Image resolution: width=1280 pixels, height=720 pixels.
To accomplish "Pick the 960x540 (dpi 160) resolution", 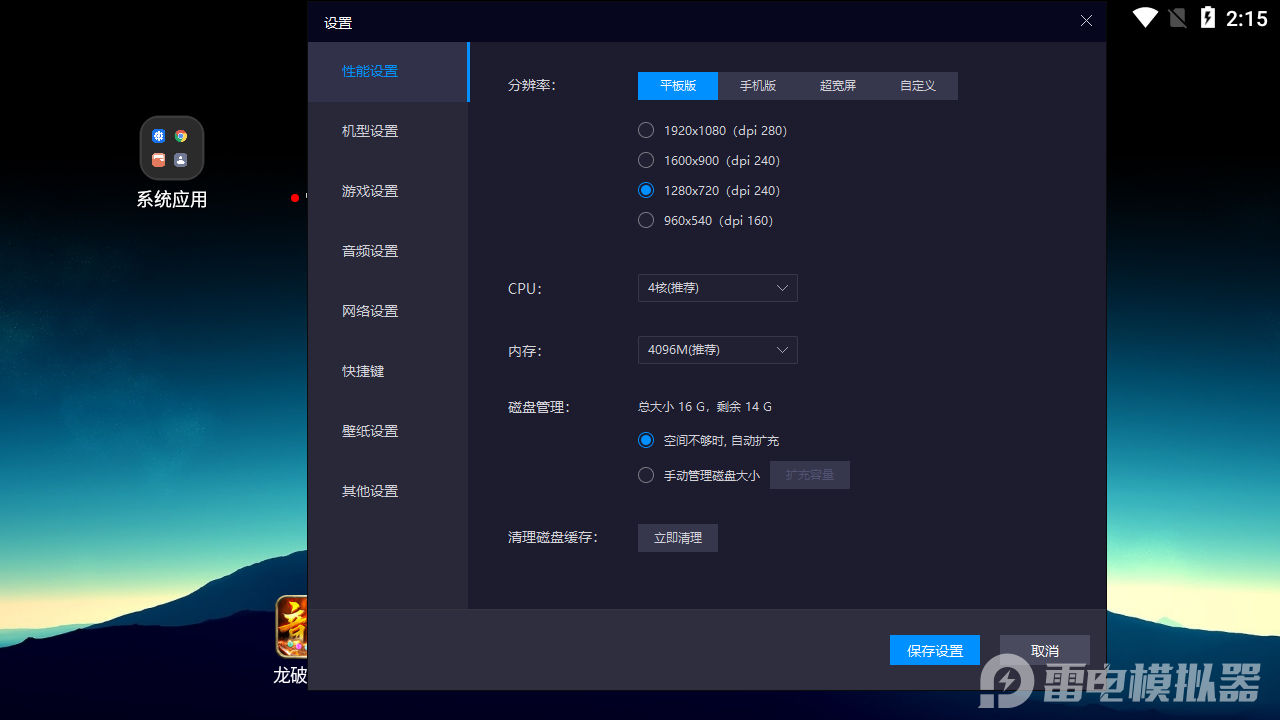I will [x=646, y=220].
